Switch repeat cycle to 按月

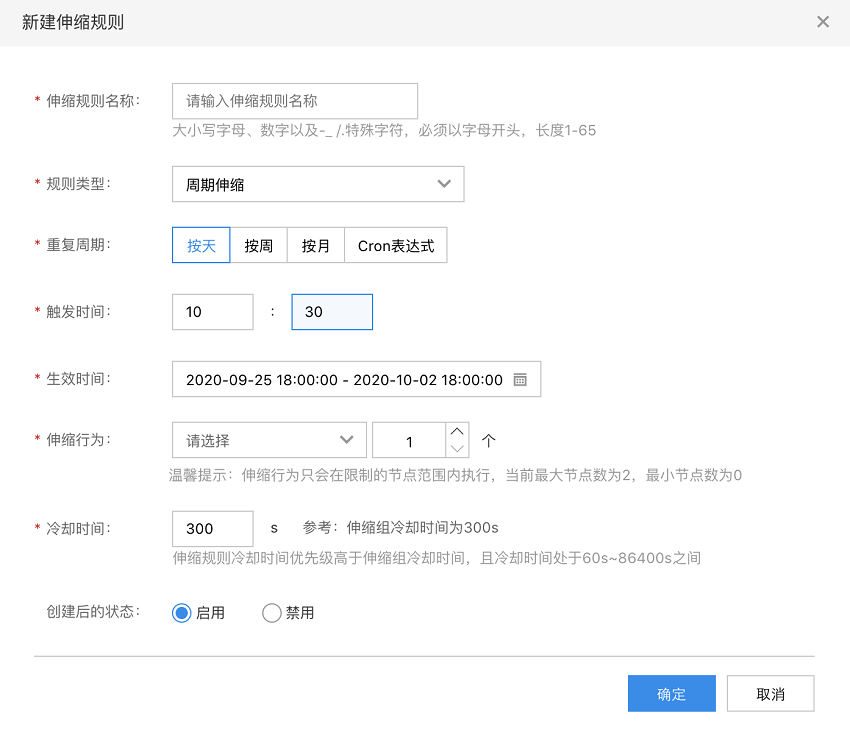(x=316, y=246)
